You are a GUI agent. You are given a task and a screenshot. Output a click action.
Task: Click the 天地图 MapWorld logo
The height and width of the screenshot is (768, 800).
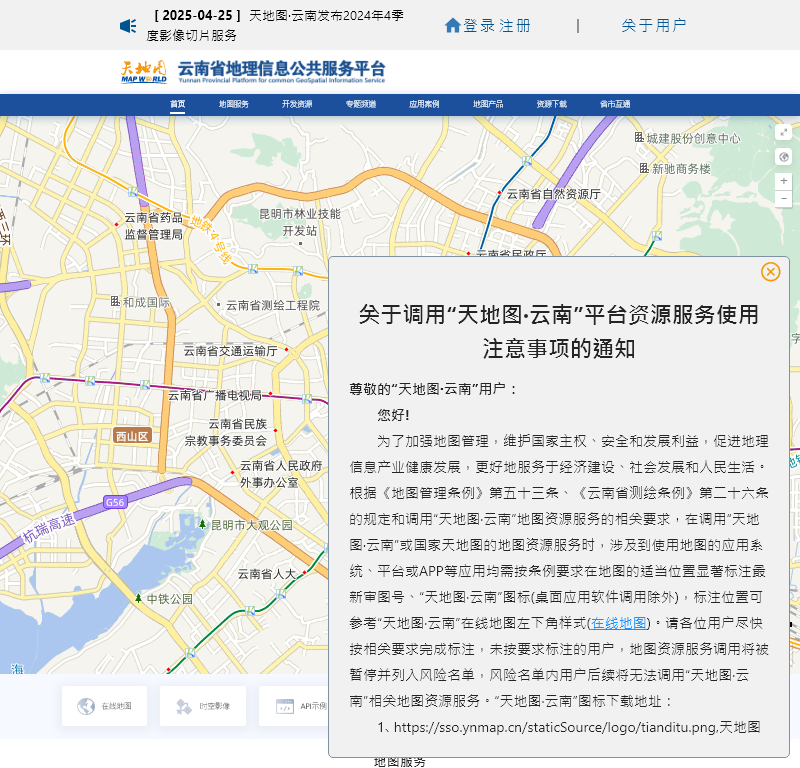pos(144,71)
